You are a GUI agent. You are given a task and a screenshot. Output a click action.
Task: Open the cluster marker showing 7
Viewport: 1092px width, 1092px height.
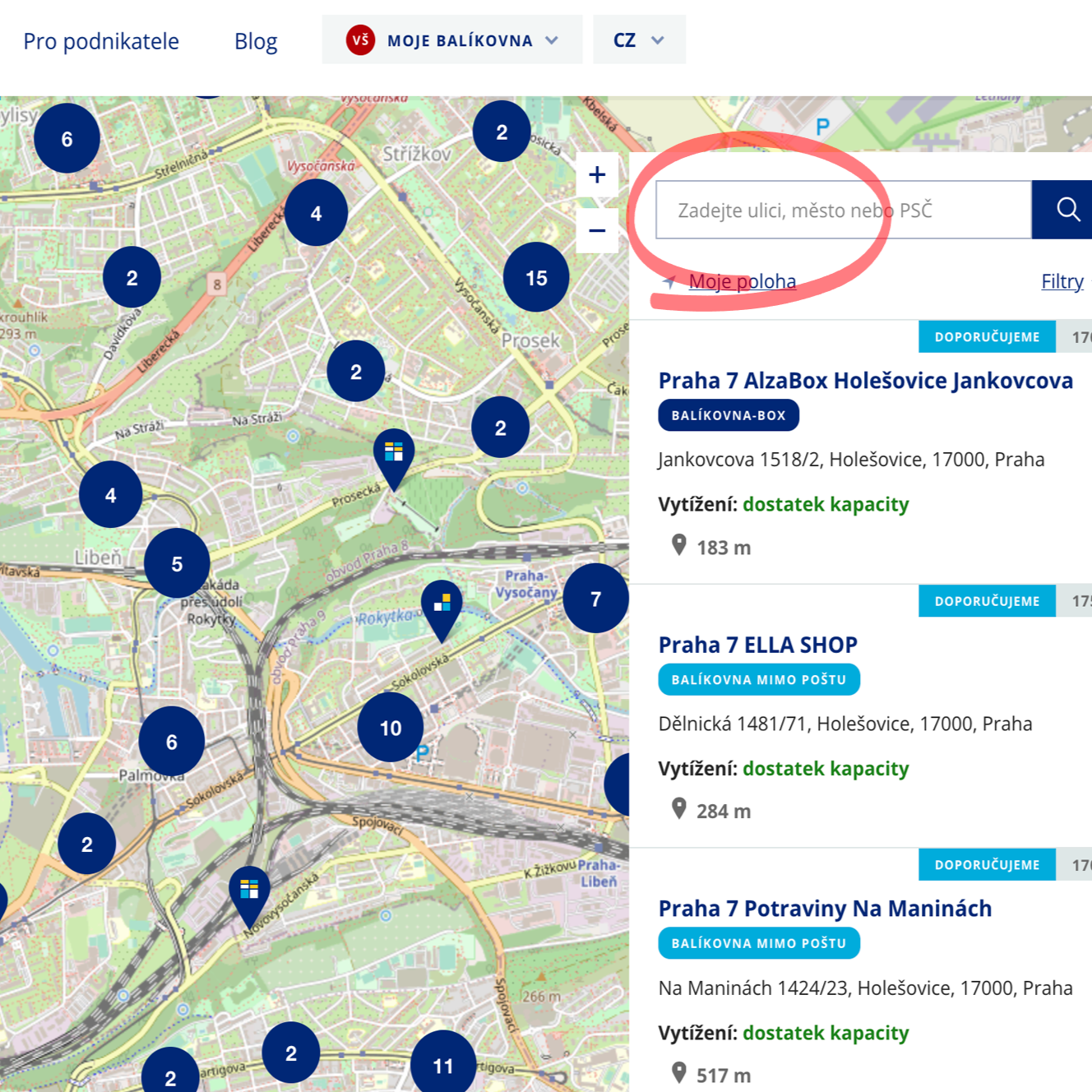596,599
